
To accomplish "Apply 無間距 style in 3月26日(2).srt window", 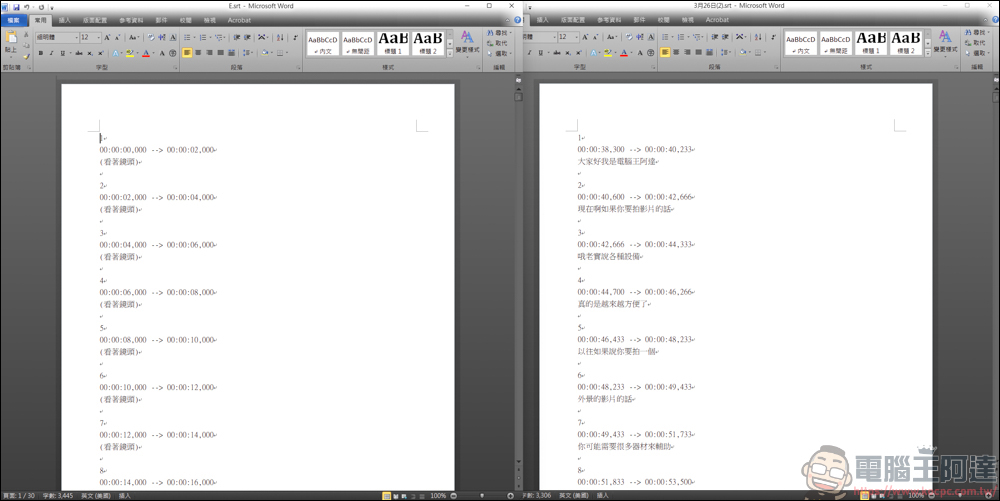I will 836,43.
